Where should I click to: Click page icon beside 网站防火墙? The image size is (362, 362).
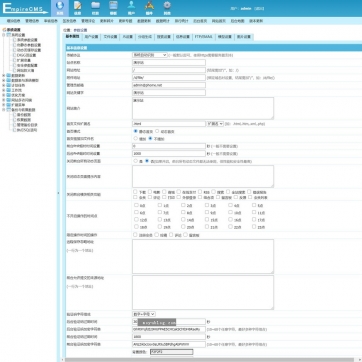[14, 70]
